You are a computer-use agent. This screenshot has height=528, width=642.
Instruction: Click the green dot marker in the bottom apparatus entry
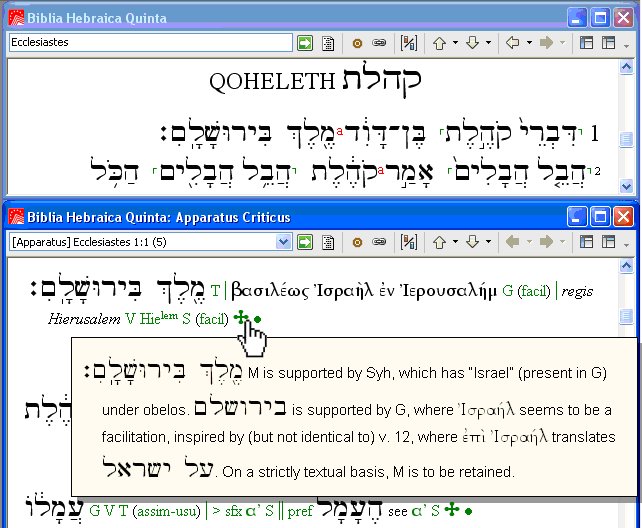pos(469,511)
